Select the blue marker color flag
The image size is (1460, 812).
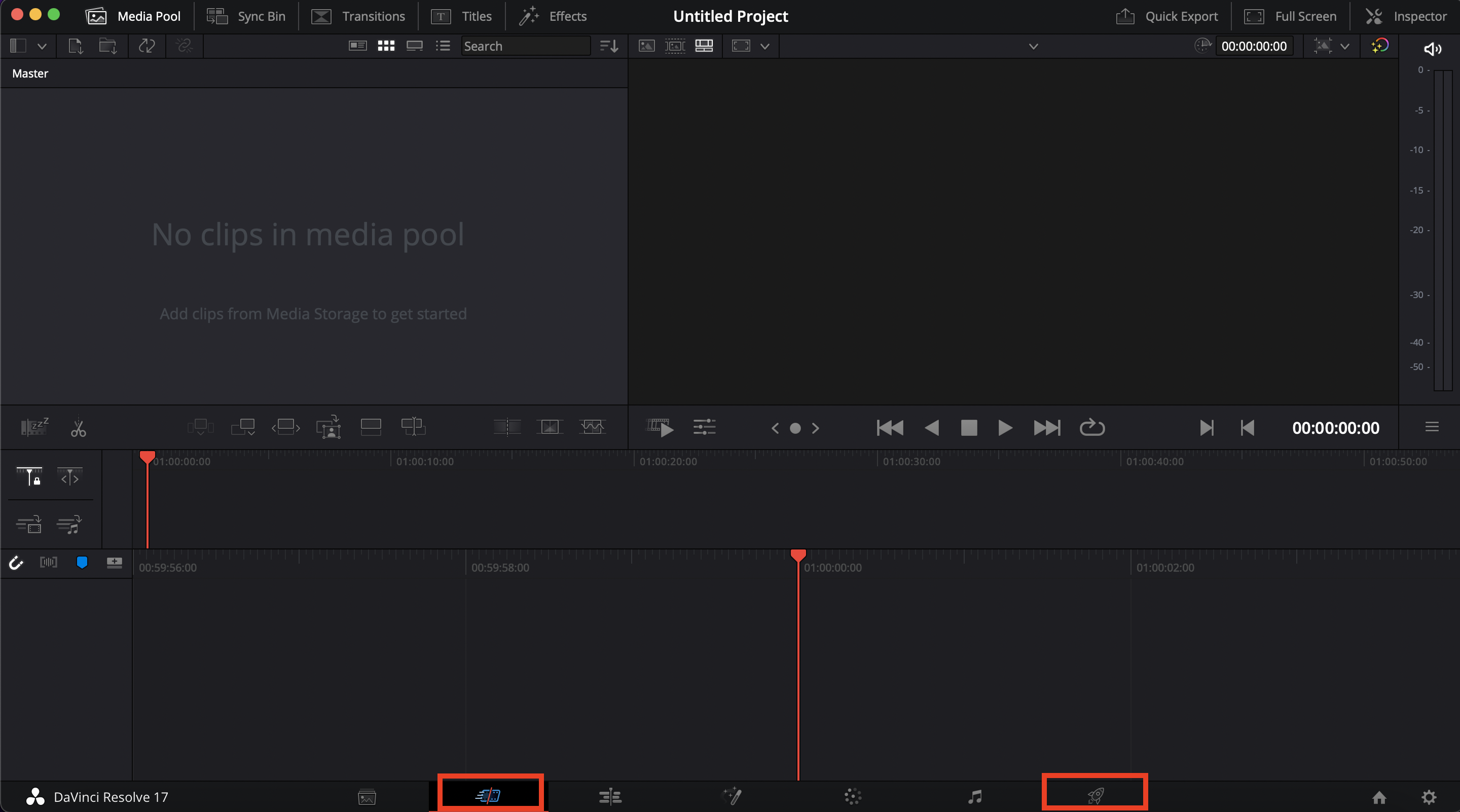coord(82,562)
